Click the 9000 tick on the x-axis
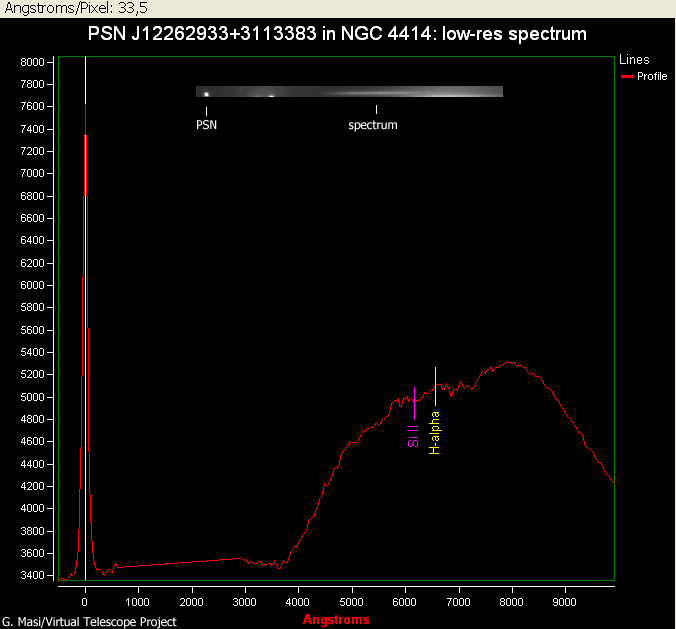This screenshot has width=676, height=629. pos(566,602)
